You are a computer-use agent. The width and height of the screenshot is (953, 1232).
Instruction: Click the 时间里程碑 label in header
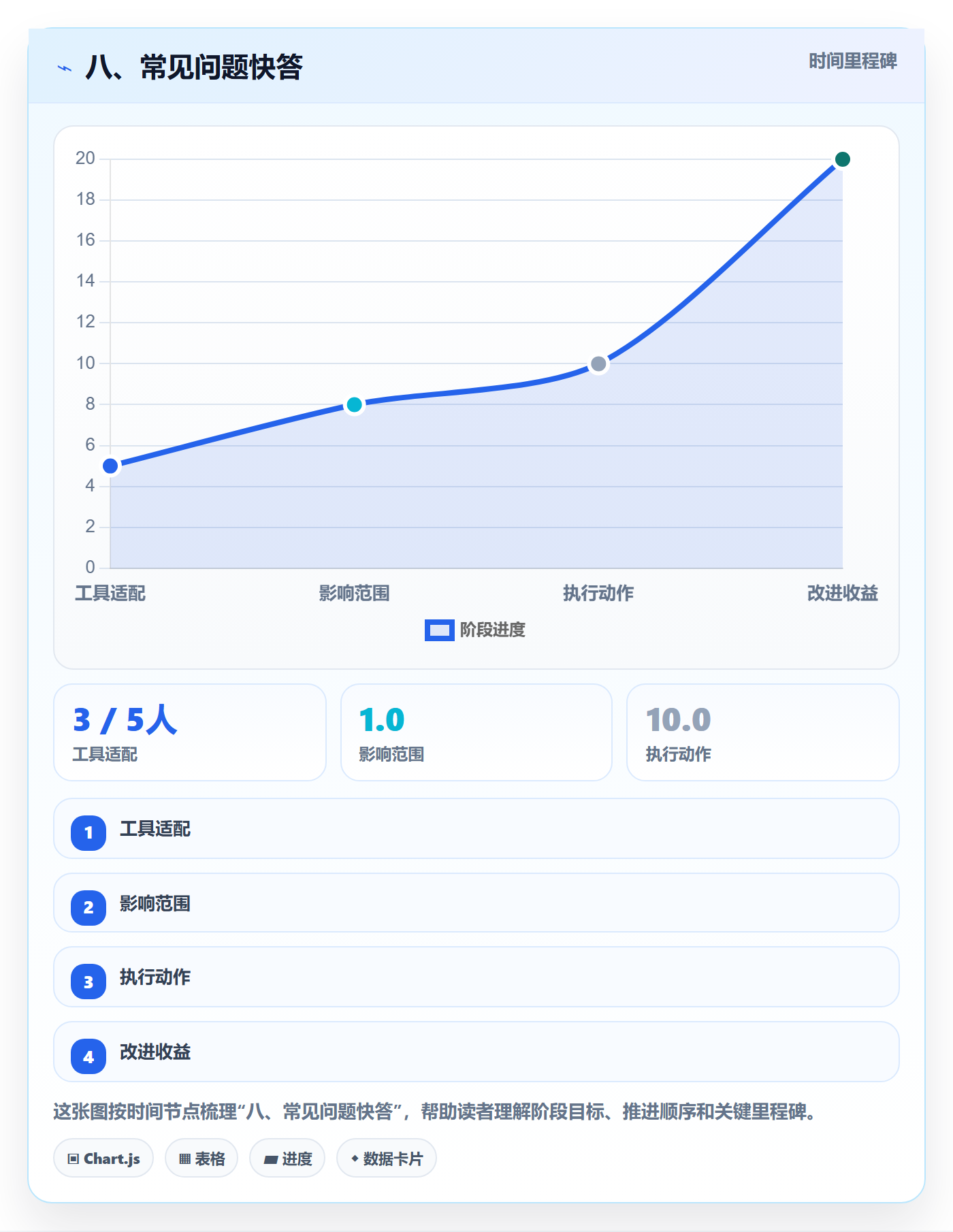click(x=852, y=61)
